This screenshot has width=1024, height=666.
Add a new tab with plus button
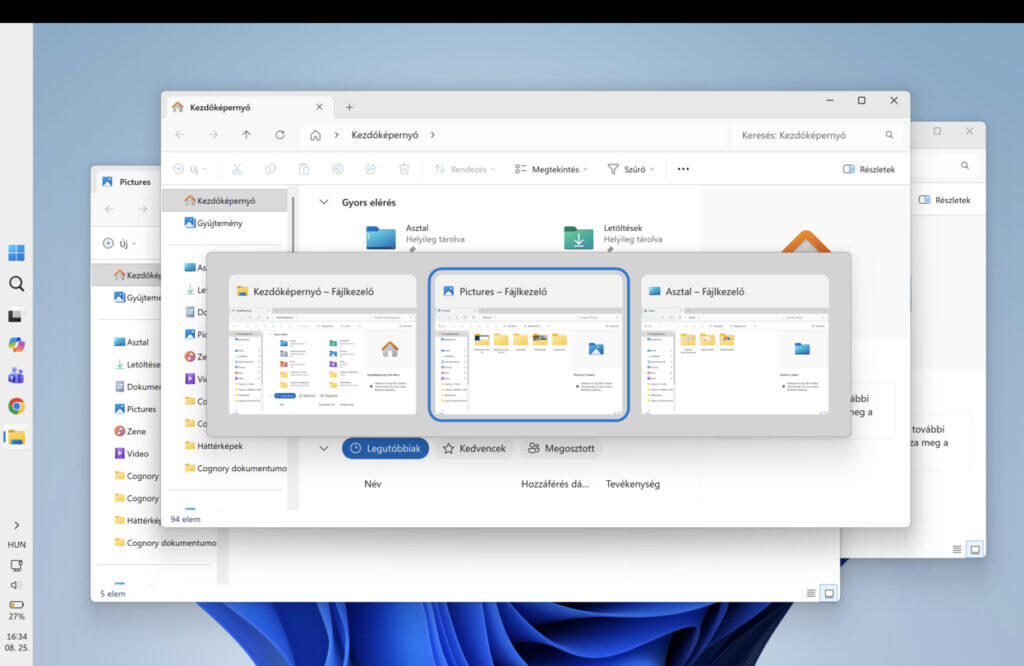pos(349,107)
